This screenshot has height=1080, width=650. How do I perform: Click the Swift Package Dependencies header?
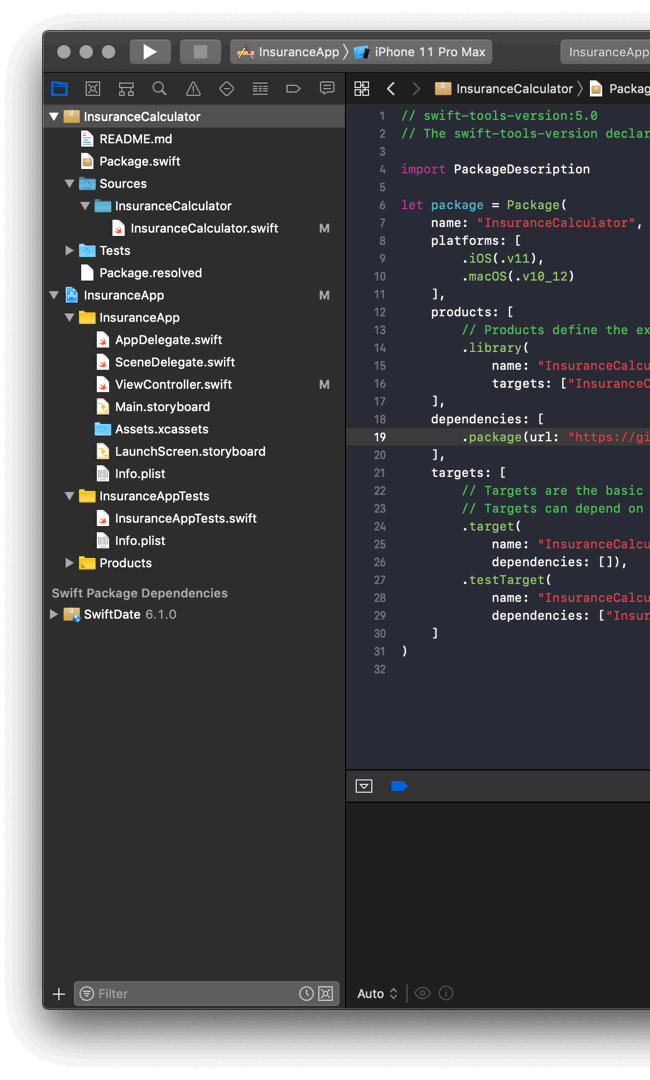(140, 593)
